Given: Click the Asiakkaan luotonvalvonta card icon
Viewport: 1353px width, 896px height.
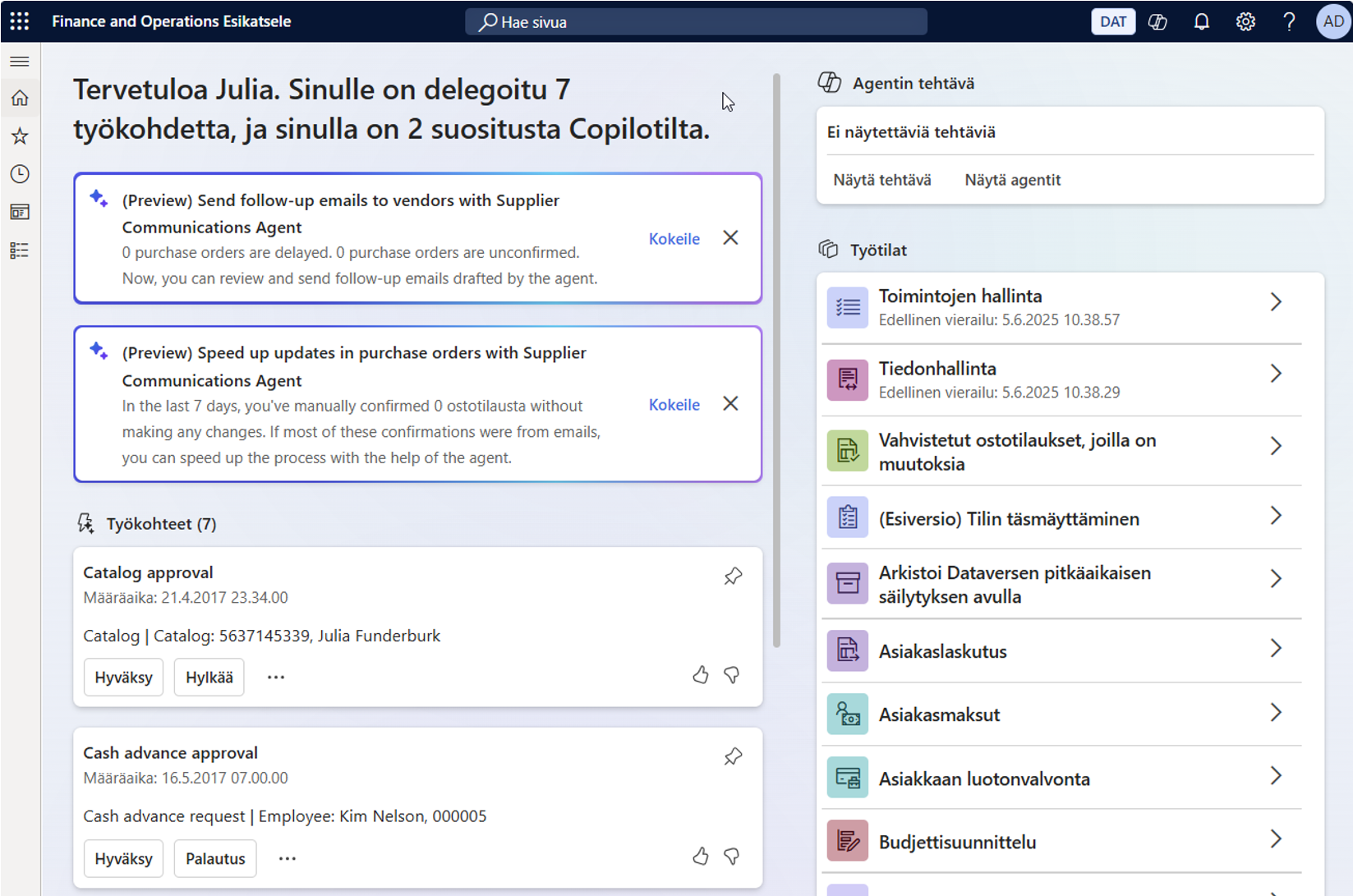Looking at the screenshot, I should click(848, 778).
